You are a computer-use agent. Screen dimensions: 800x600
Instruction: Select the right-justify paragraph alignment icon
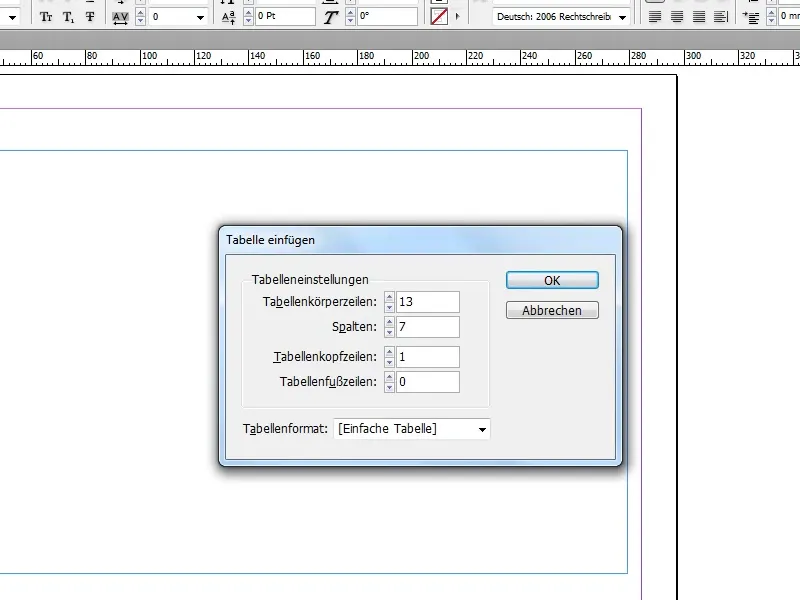pyautogui.click(x=698, y=17)
